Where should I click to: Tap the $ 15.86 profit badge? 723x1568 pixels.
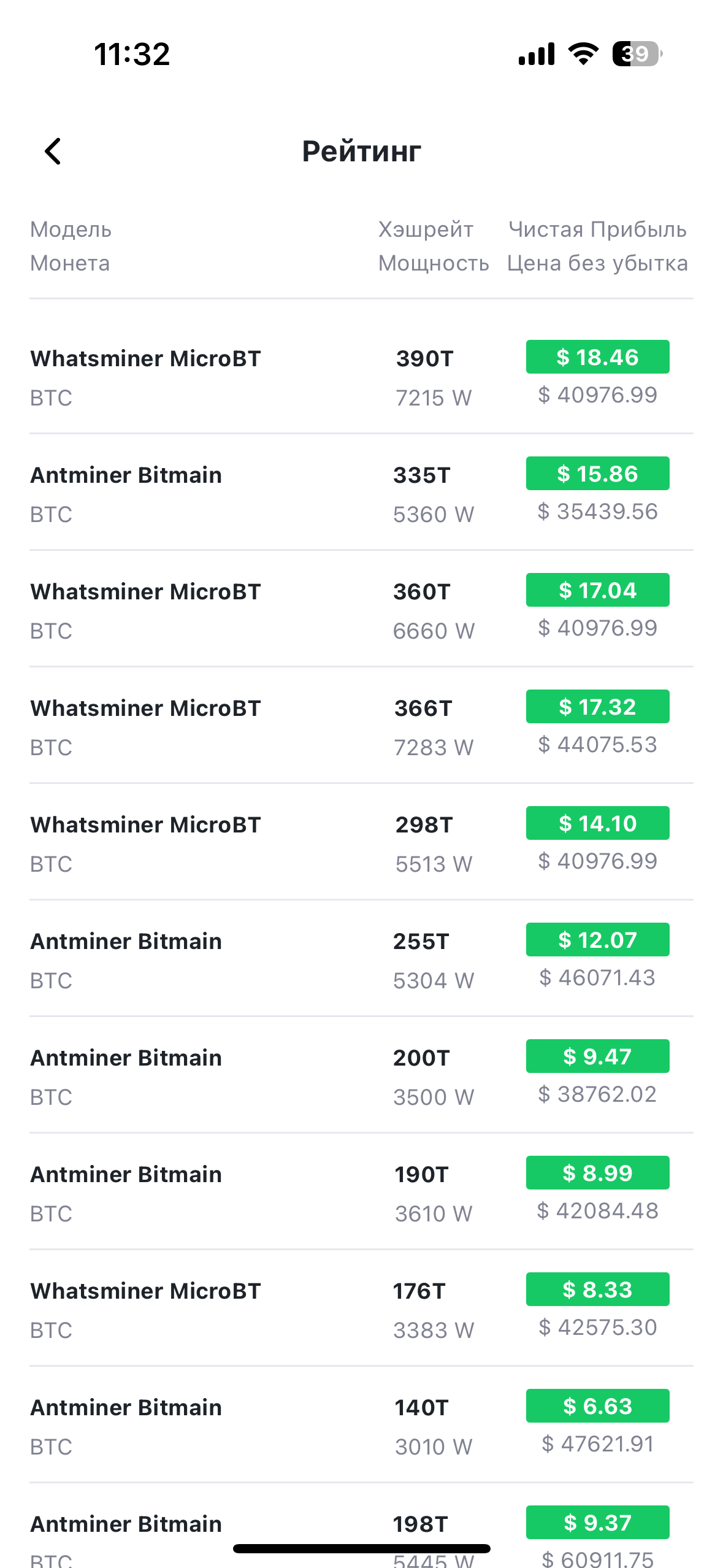tap(597, 474)
